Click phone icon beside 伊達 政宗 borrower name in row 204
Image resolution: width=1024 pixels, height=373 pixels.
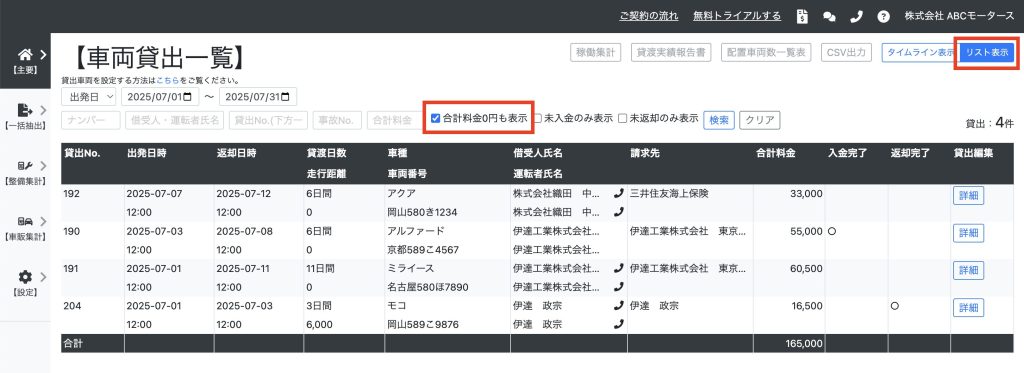[x=618, y=305]
